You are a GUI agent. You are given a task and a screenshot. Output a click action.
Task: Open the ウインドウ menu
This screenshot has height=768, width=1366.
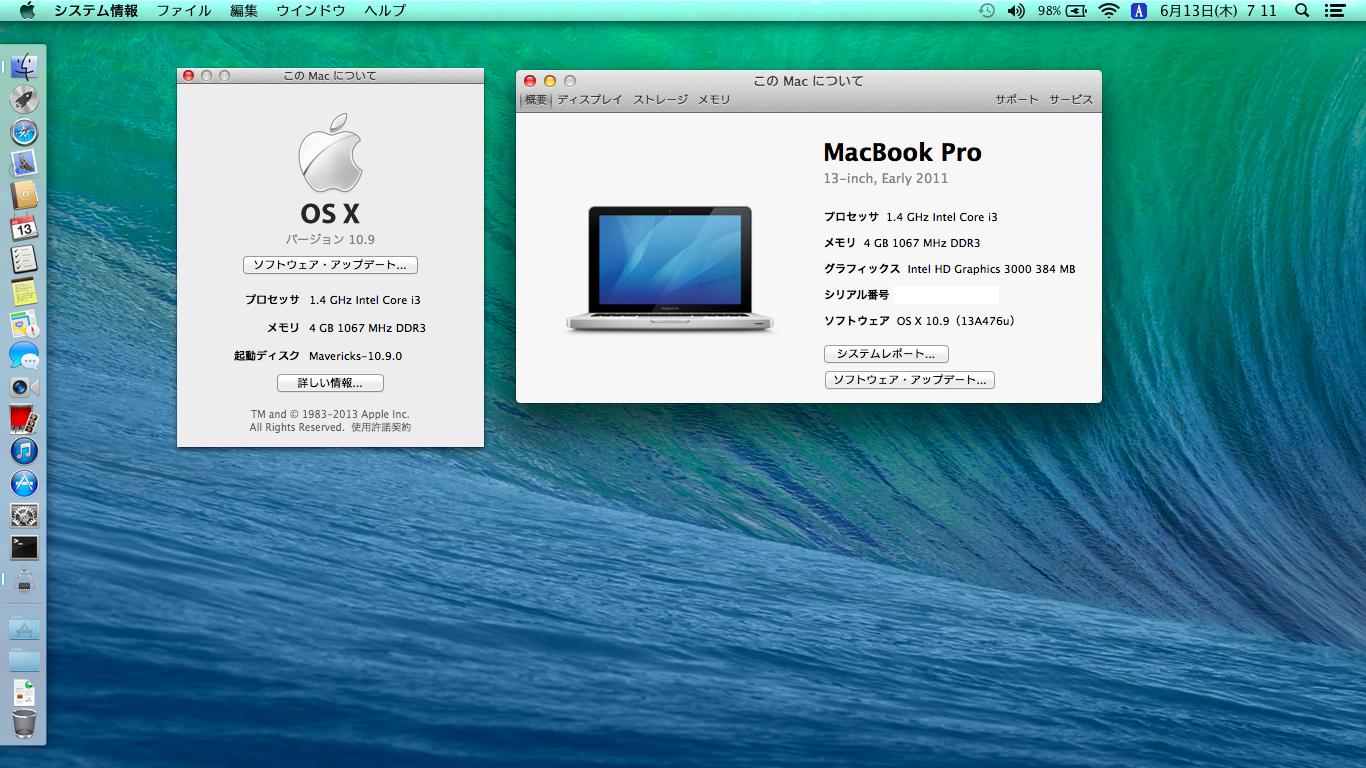click(x=311, y=10)
